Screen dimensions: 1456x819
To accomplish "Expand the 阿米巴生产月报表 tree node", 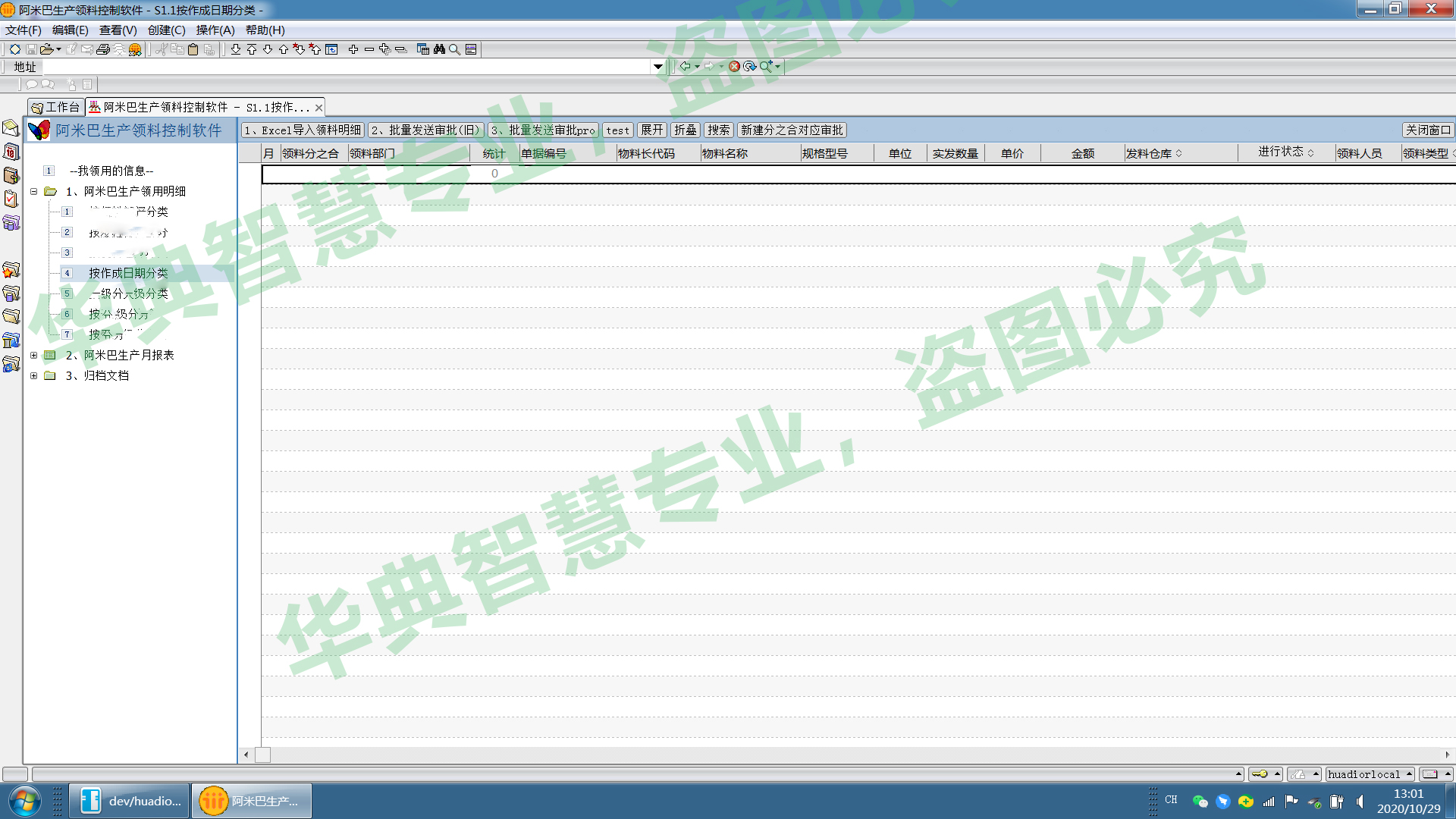I will click(33, 355).
